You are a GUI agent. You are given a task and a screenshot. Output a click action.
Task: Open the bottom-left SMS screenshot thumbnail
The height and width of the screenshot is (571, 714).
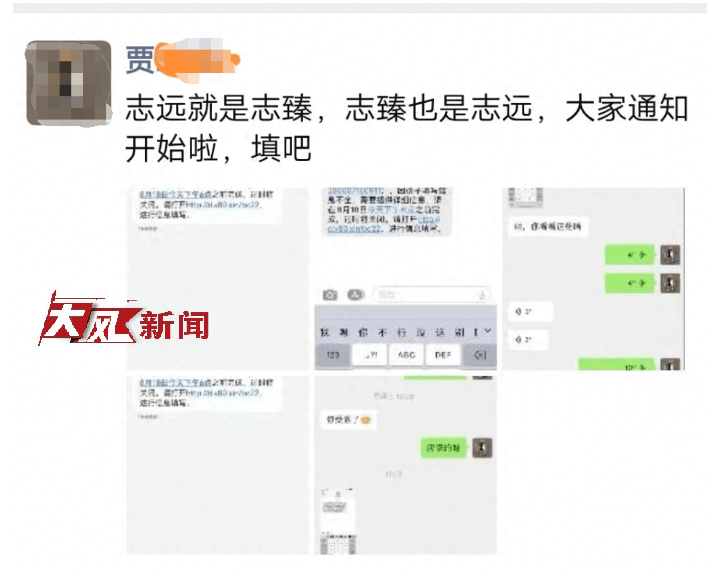coord(218,465)
